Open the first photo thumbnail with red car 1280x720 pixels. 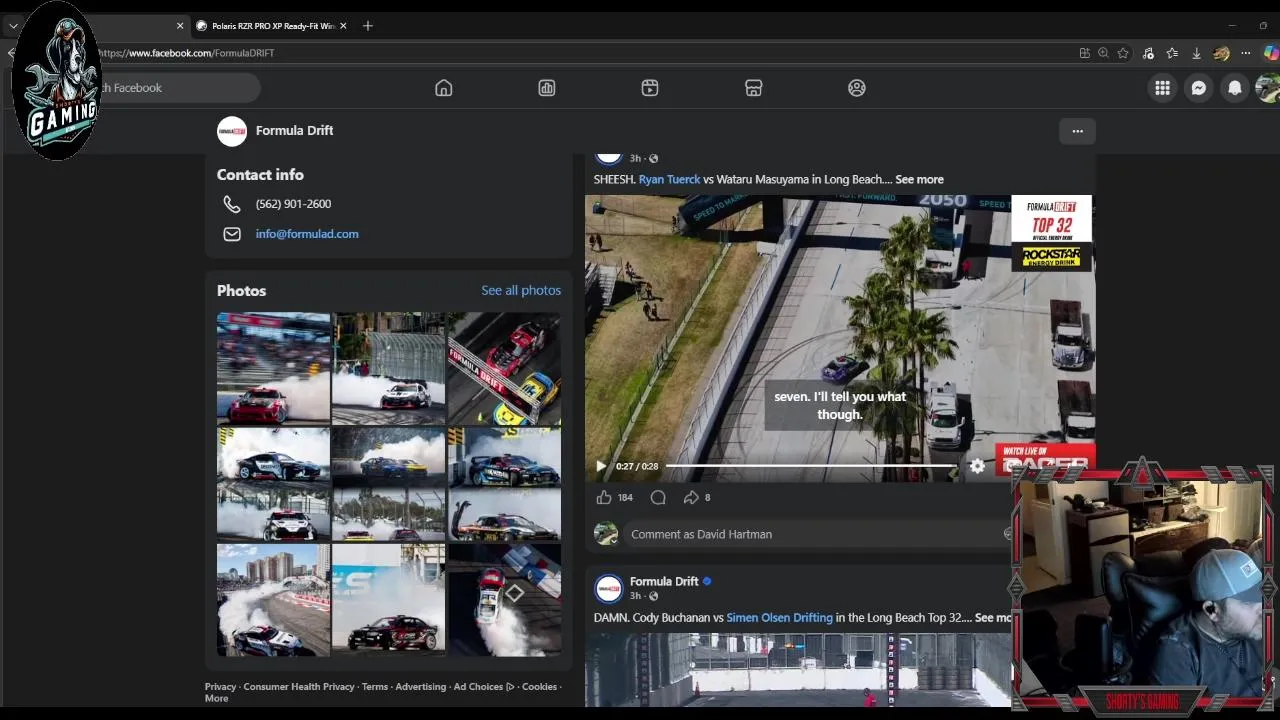pyautogui.click(x=273, y=368)
